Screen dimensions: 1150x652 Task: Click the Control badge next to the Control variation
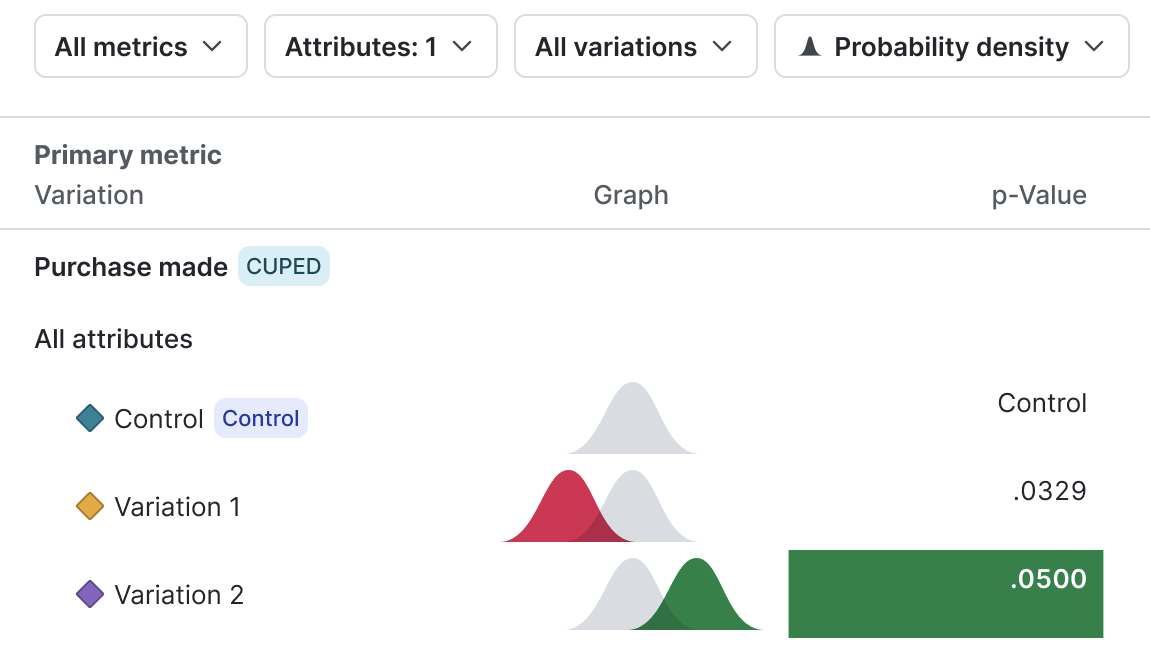click(260, 418)
